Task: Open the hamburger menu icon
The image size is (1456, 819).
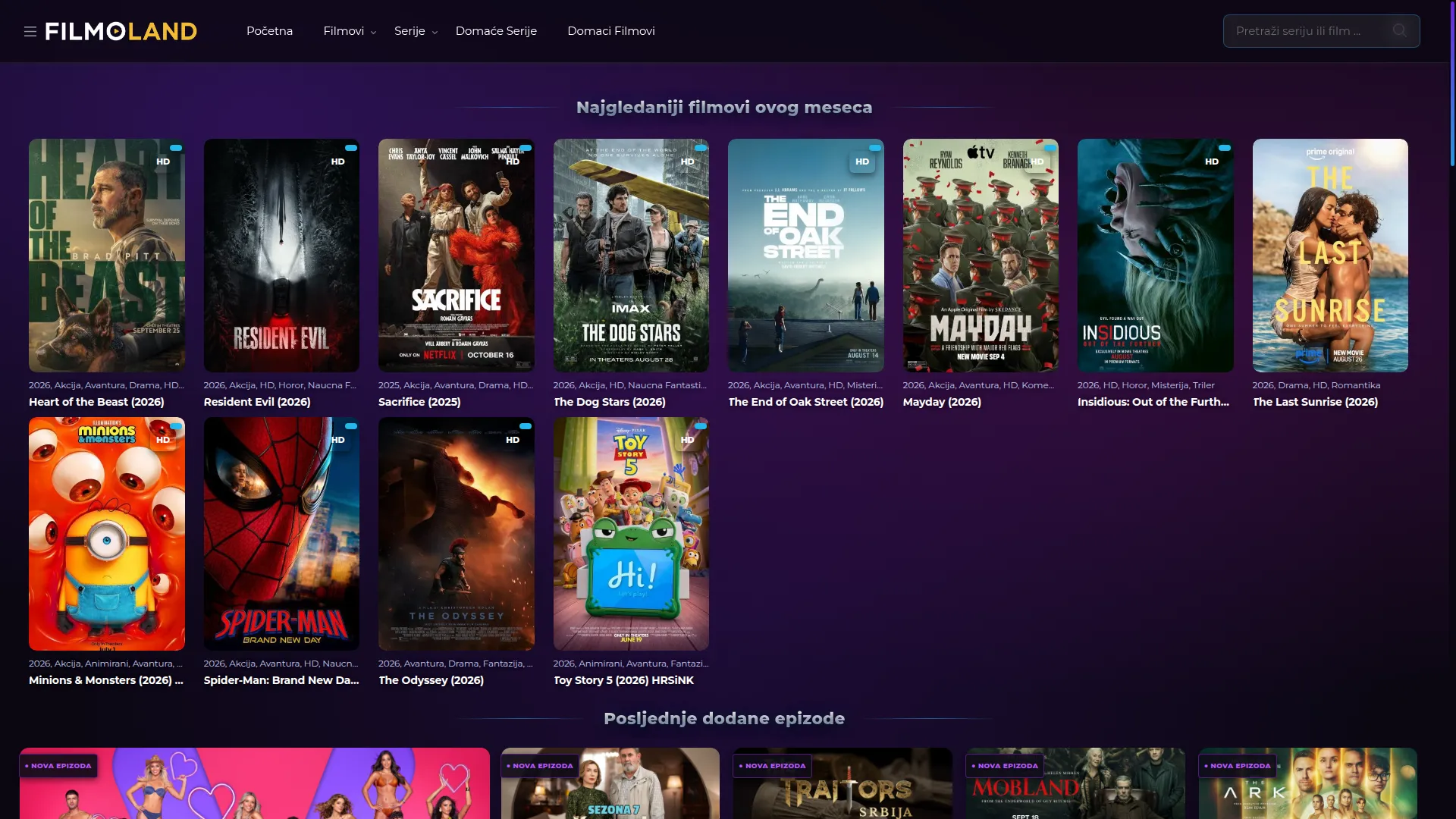Action: point(30,31)
